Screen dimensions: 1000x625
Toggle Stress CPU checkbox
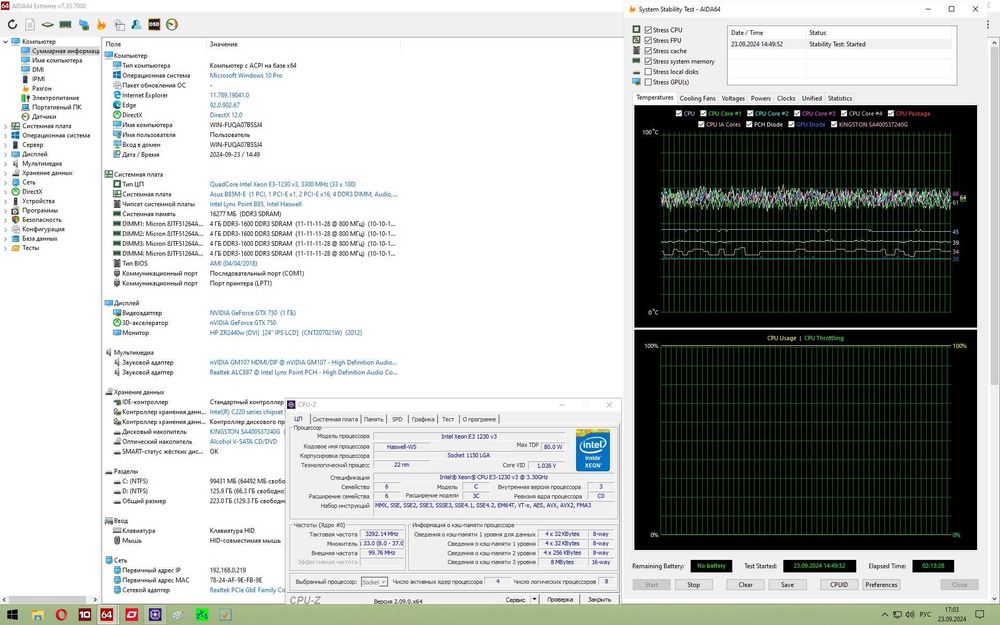648,30
